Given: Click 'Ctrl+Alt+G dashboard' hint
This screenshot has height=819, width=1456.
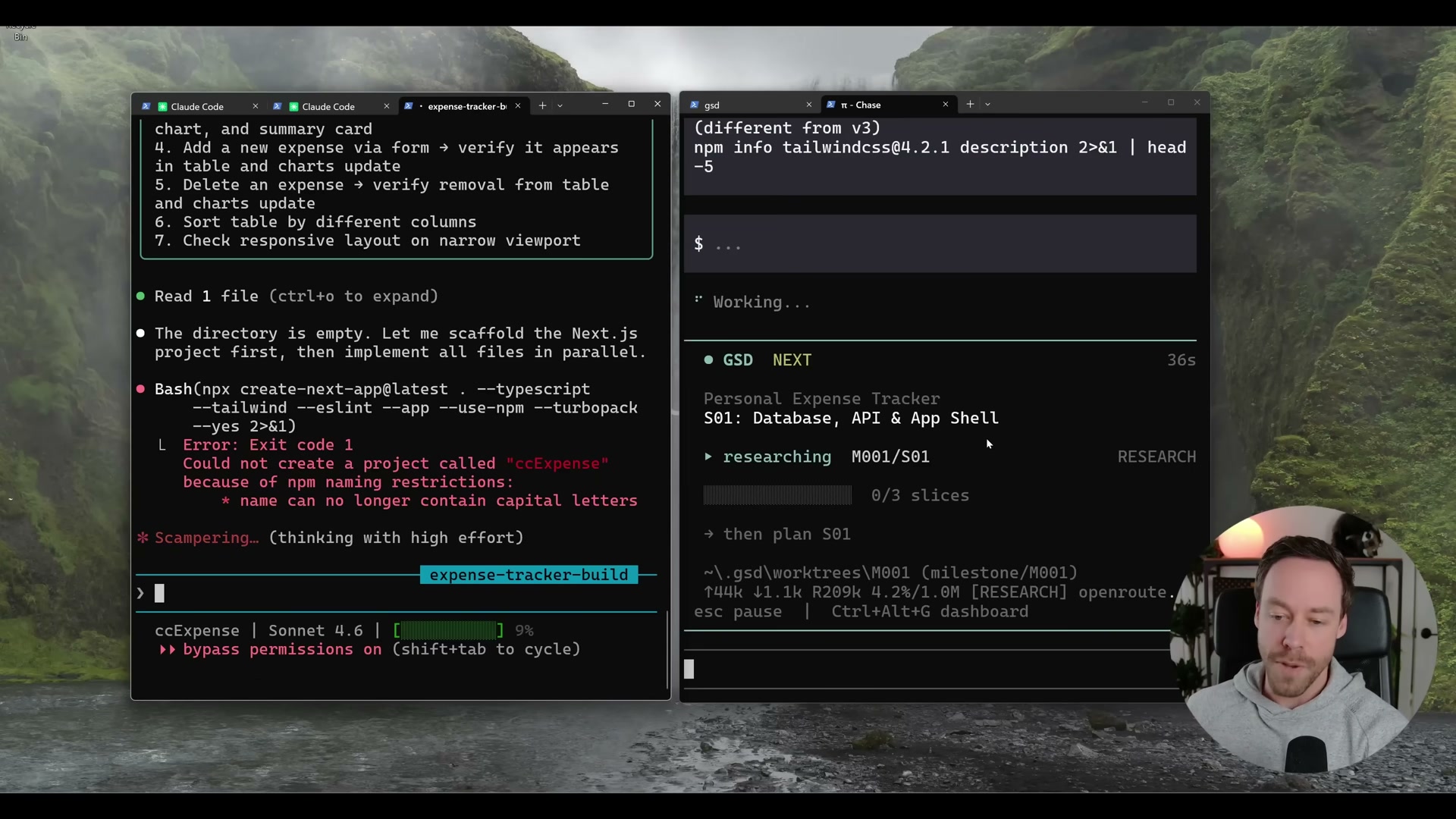Looking at the screenshot, I should (x=930, y=612).
